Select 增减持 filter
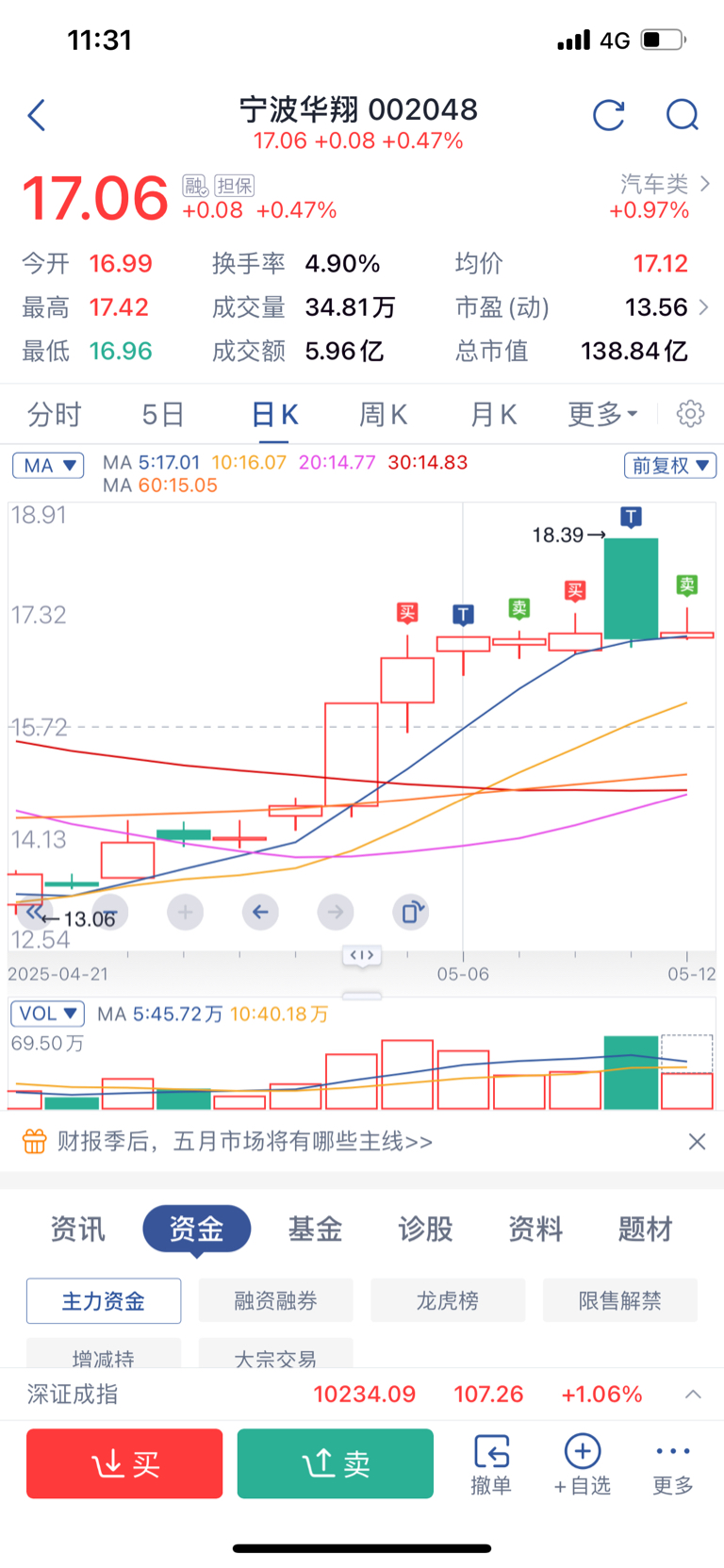The height and width of the screenshot is (1568, 724). pyautogui.click(x=104, y=1354)
